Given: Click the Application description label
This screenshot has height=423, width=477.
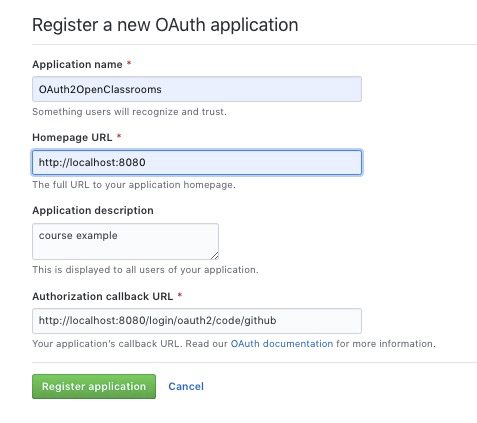Looking at the screenshot, I should coord(93,211).
